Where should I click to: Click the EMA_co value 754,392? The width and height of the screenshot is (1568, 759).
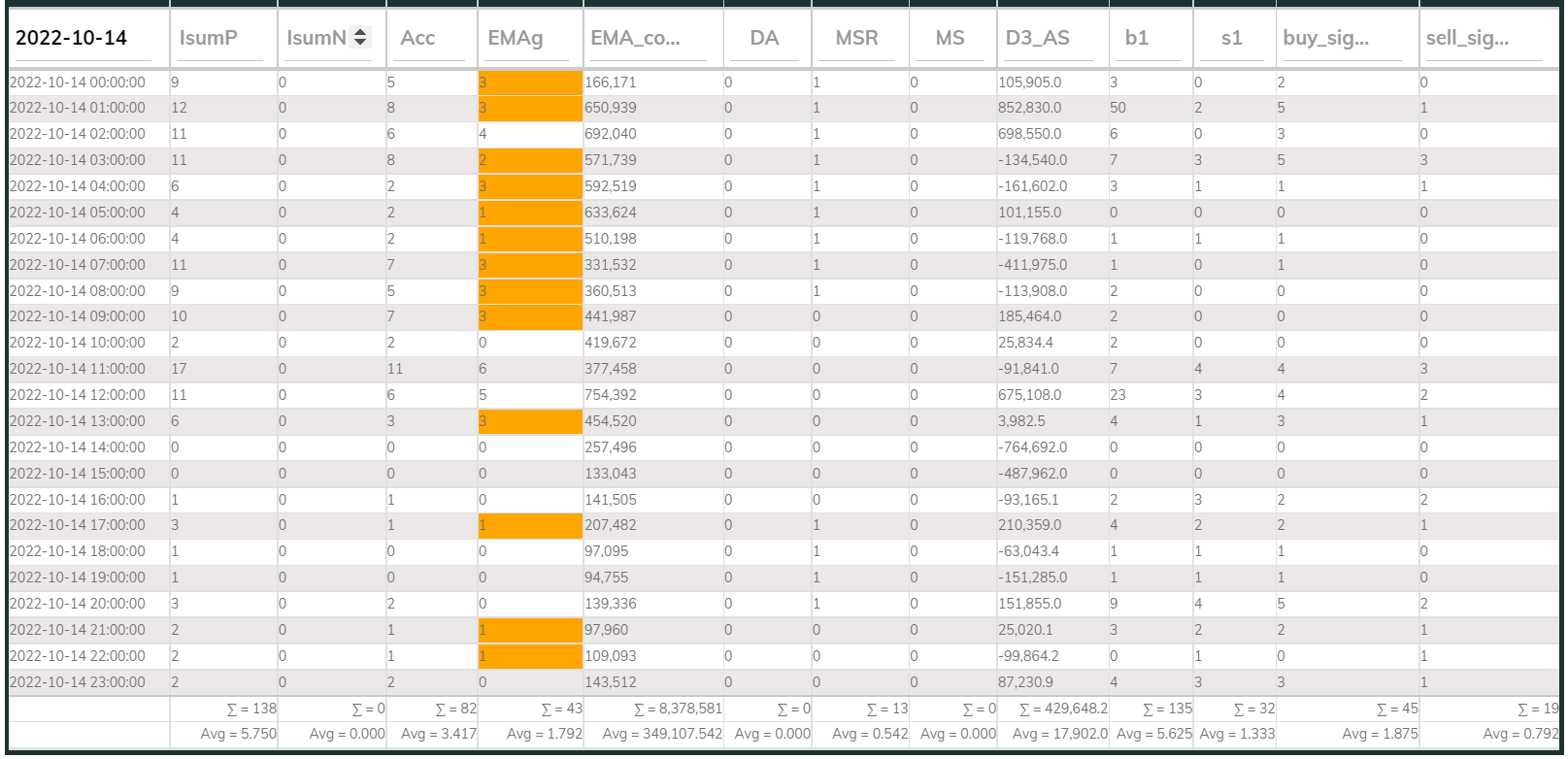coord(611,395)
